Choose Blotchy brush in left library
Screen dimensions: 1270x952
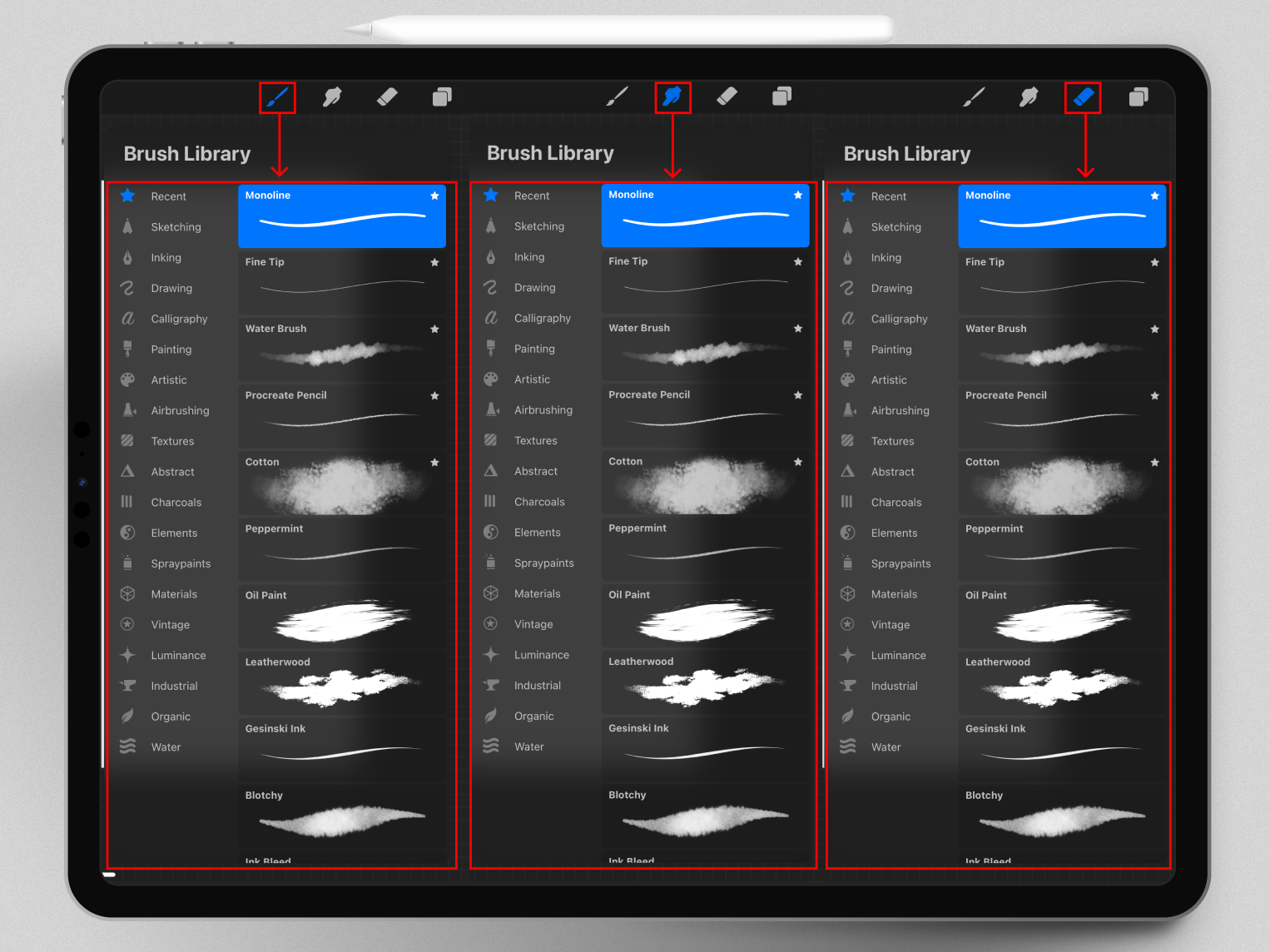tap(342, 816)
